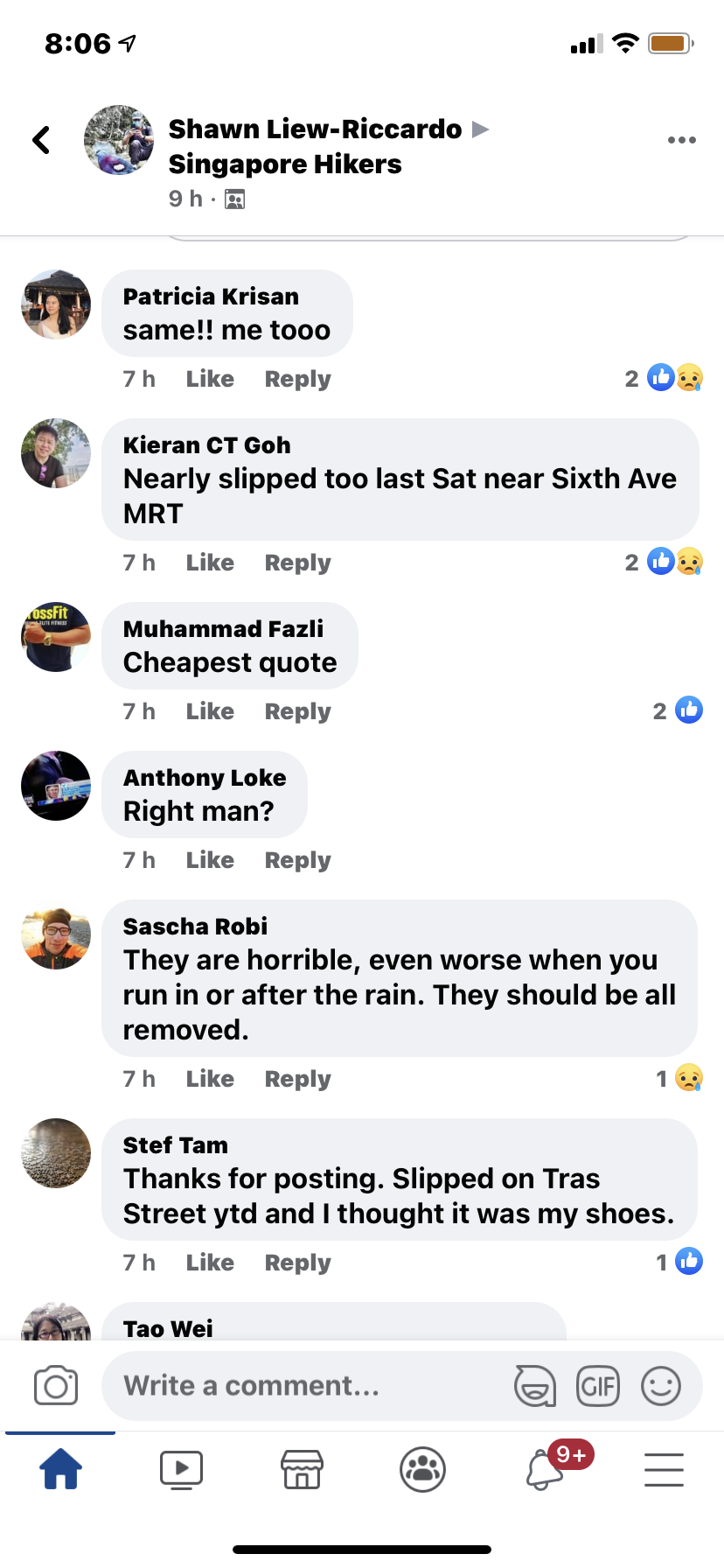Screen dimensions: 724x1568
Task: Switch to the Watch video tab
Action: point(181,1469)
